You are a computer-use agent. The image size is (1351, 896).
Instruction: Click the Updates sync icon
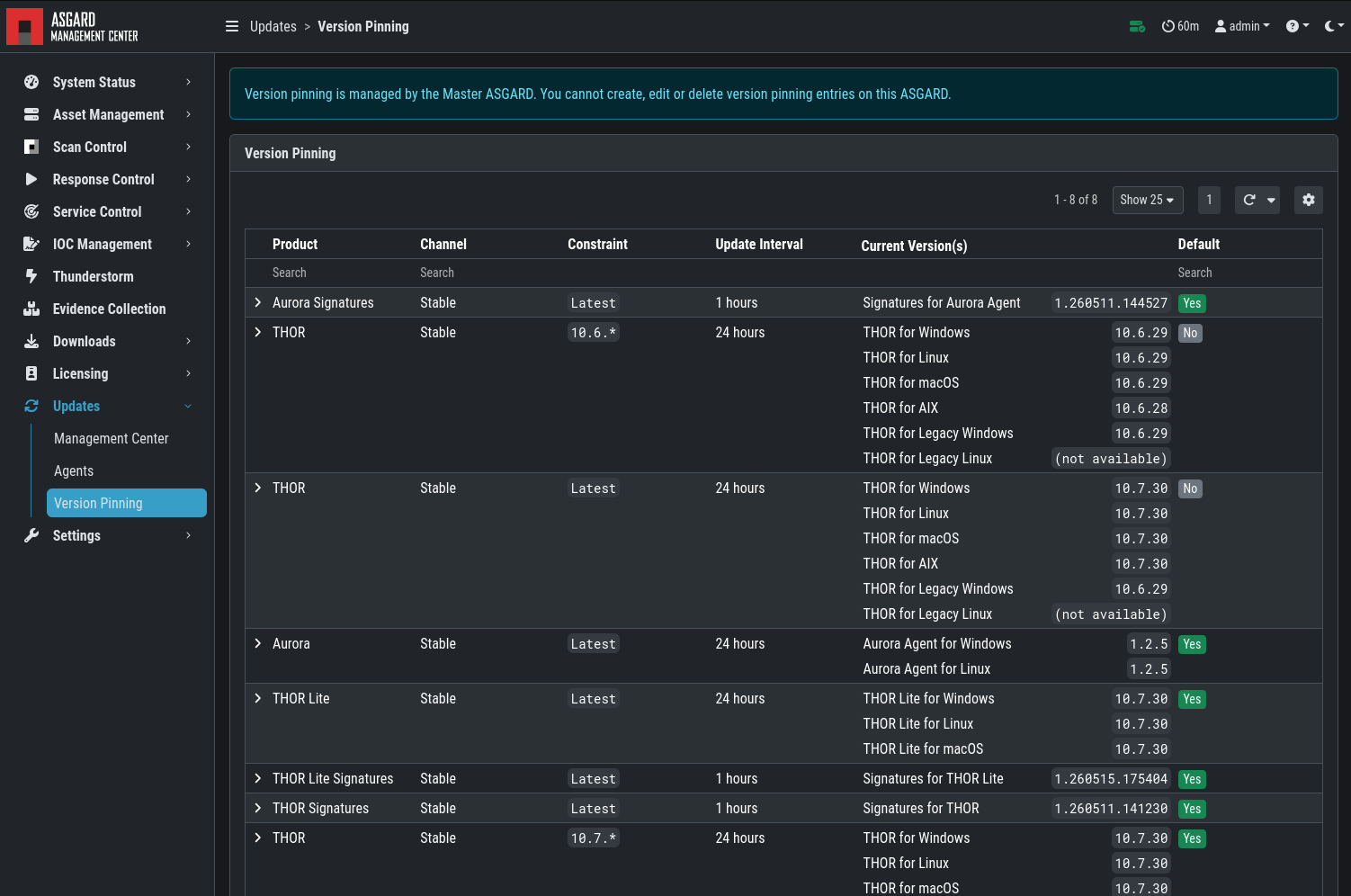tap(31, 406)
